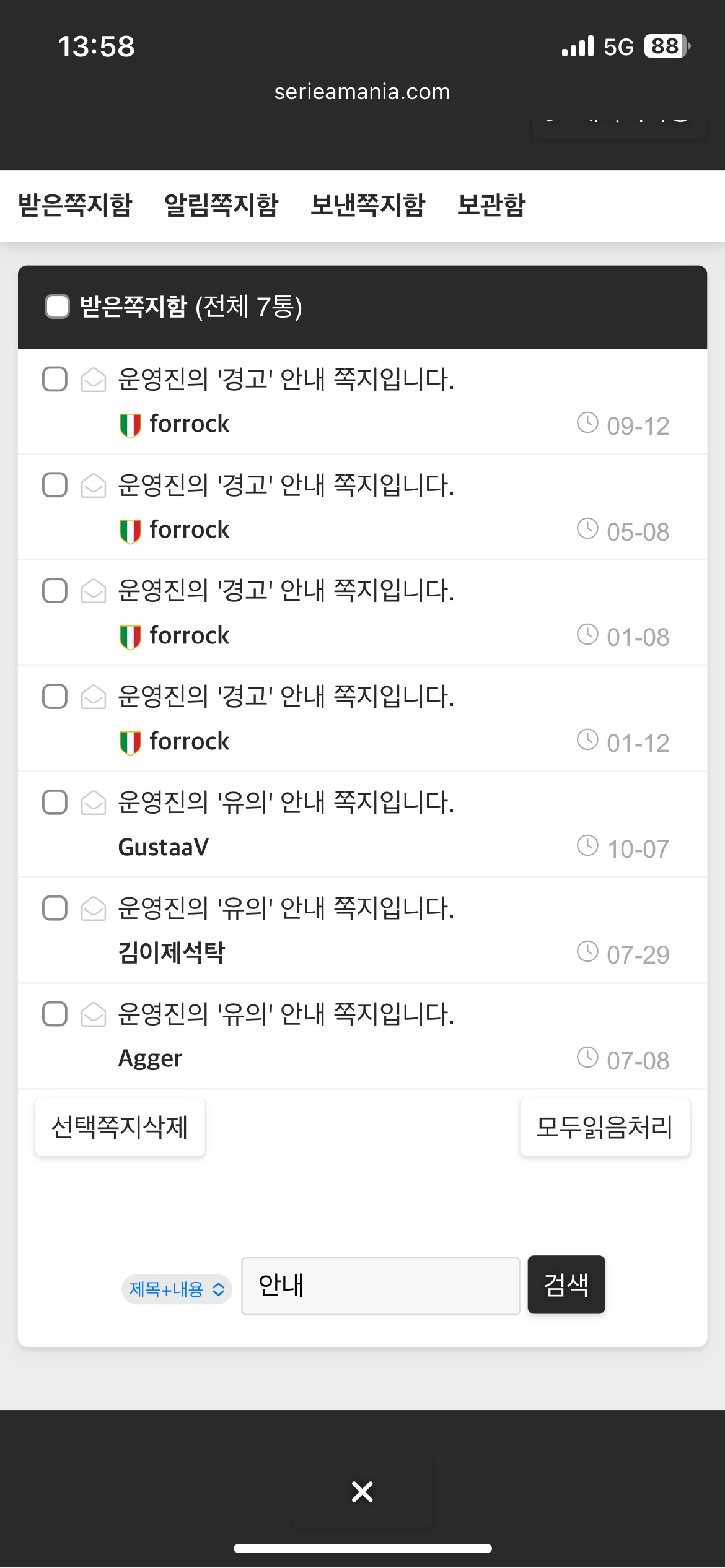725x1568 pixels.
Task: Select checkbox for 김이제석탁 message
Action: pos(55,908)
